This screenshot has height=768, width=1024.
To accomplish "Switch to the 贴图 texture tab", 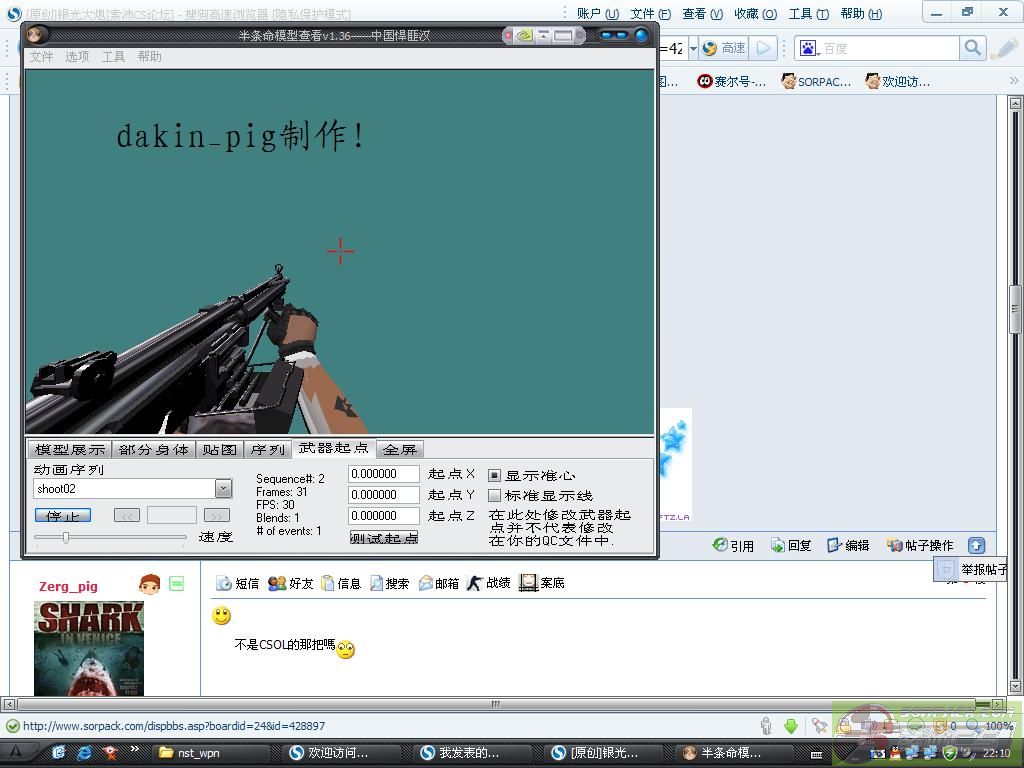I will pos(219,450).
